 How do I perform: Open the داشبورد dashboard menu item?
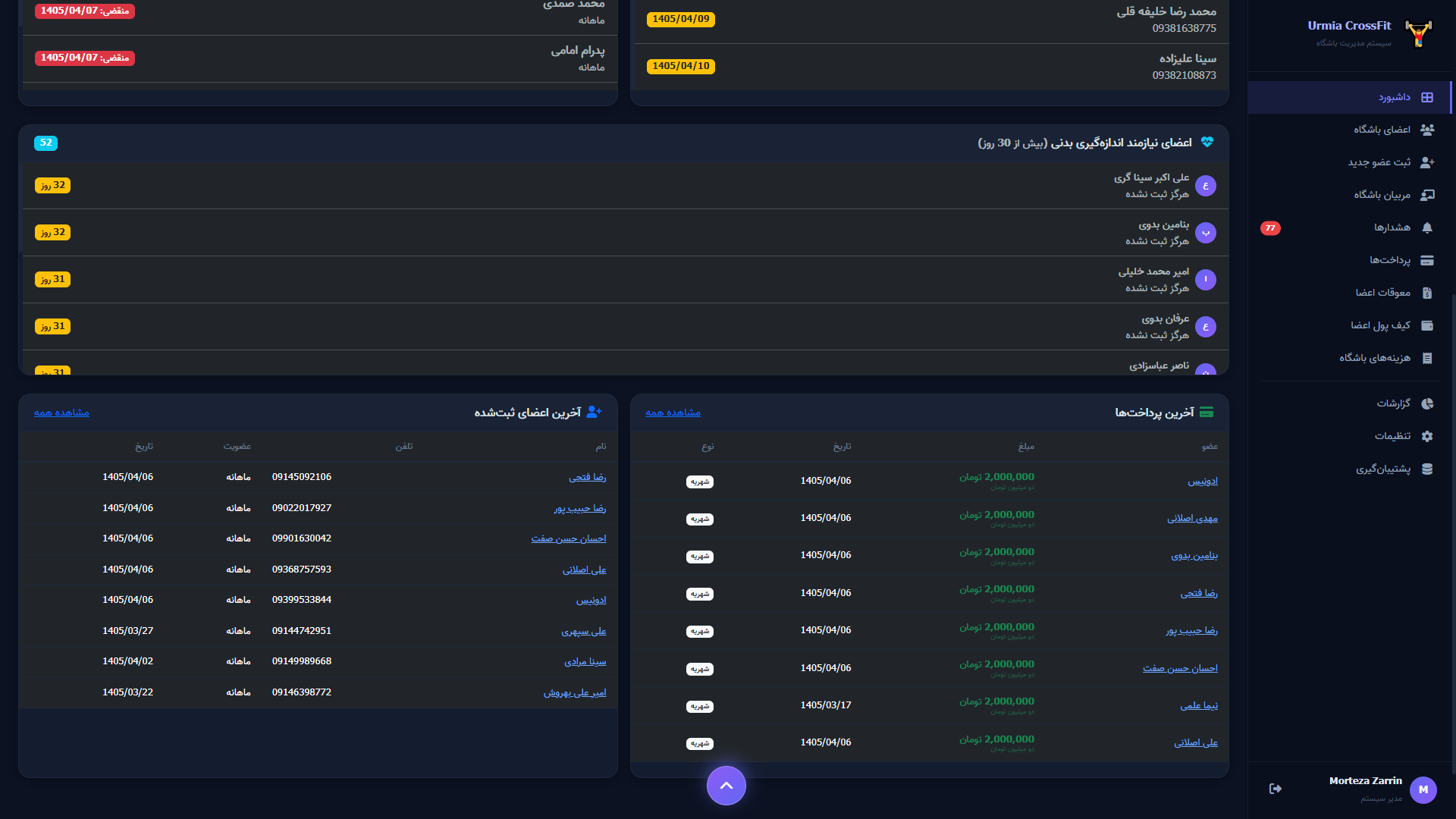click(x=1349, y=97)
